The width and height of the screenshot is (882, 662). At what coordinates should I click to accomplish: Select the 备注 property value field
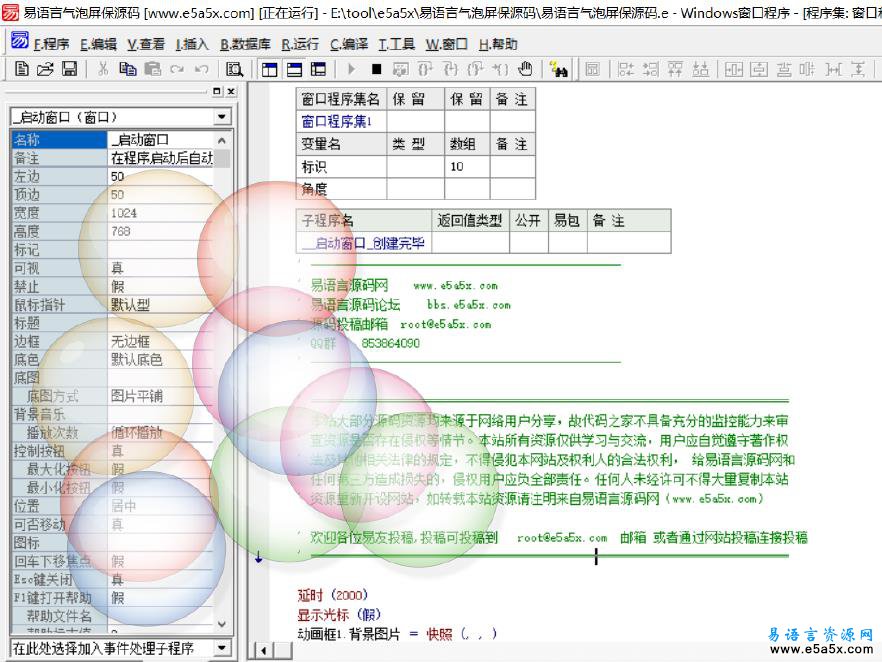[x=161, y=158]
